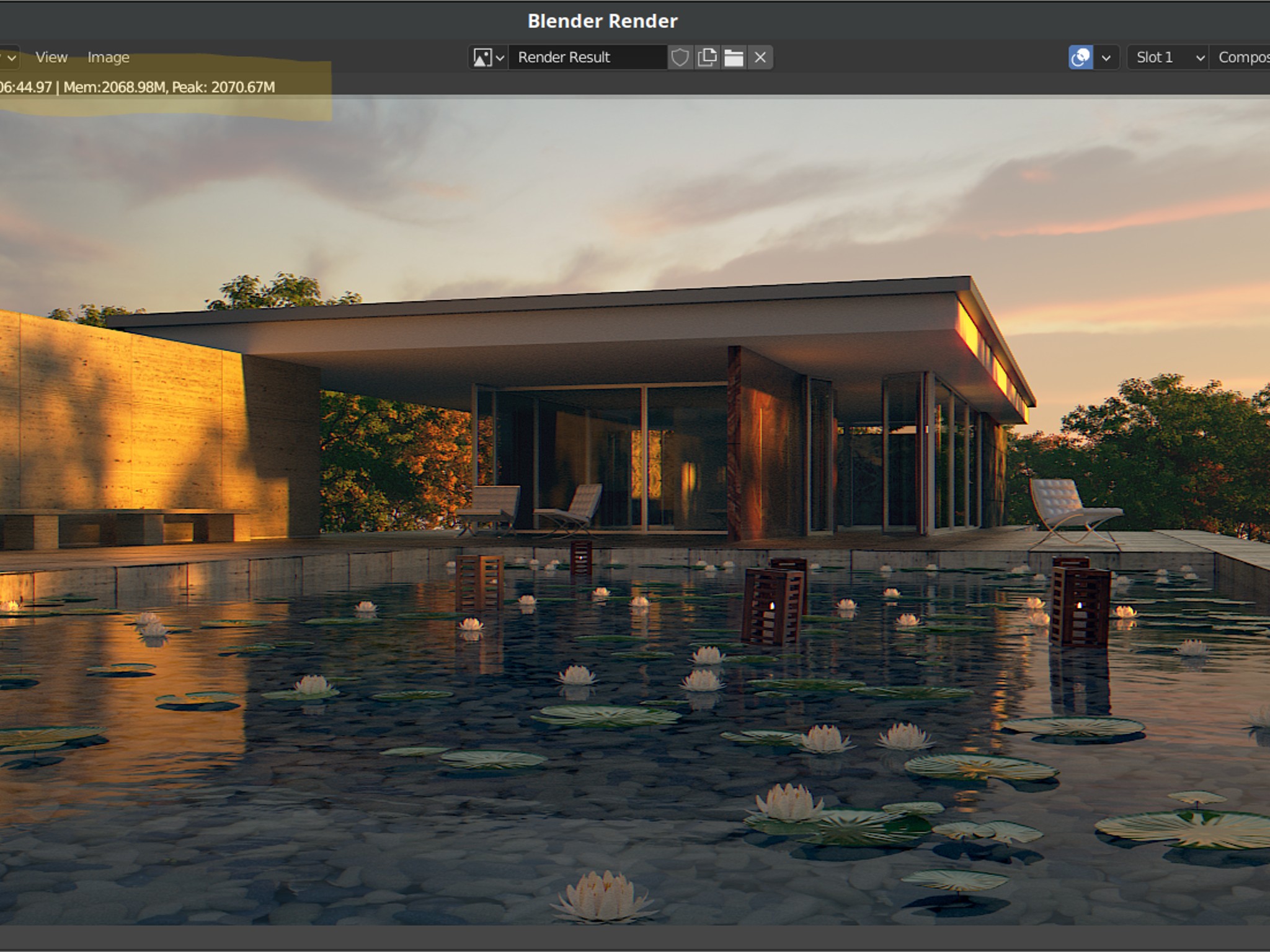Open the View menu
Image resolution: width=1270 pixels, height=952 pixels.
coord(51,58)
